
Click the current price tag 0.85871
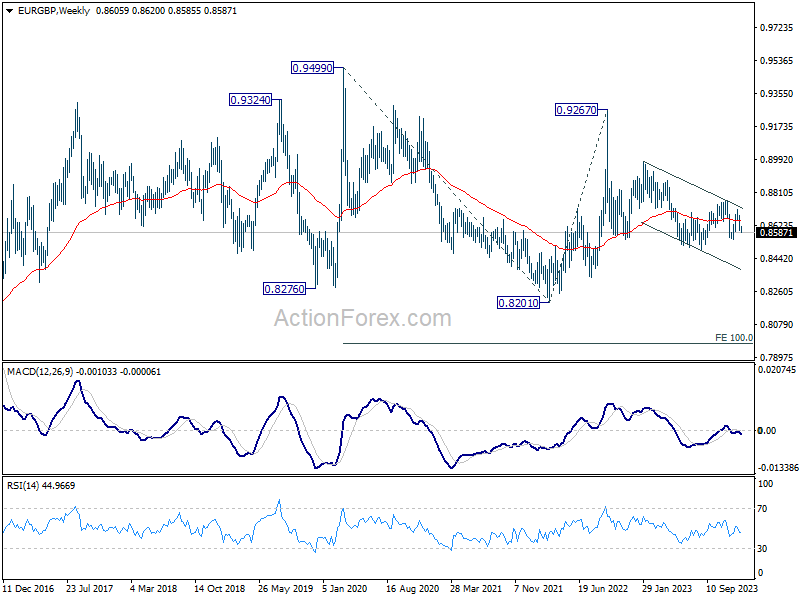pyautogui.click(x=777, y=233)
